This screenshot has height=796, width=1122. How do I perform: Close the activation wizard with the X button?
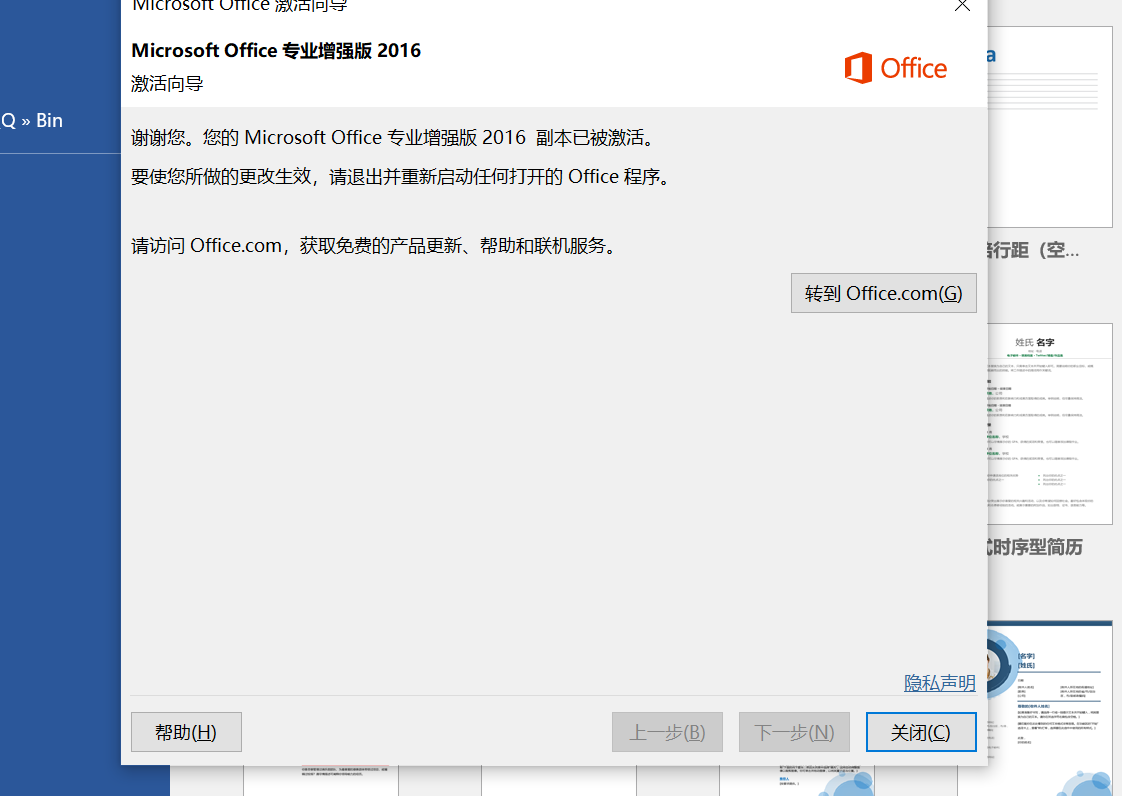point(962,6)
